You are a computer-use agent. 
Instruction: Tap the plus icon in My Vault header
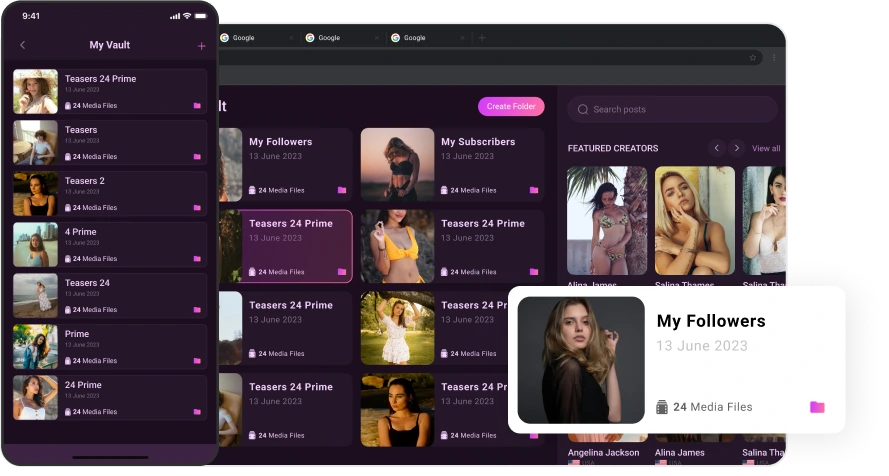click(x=201, y=46)
